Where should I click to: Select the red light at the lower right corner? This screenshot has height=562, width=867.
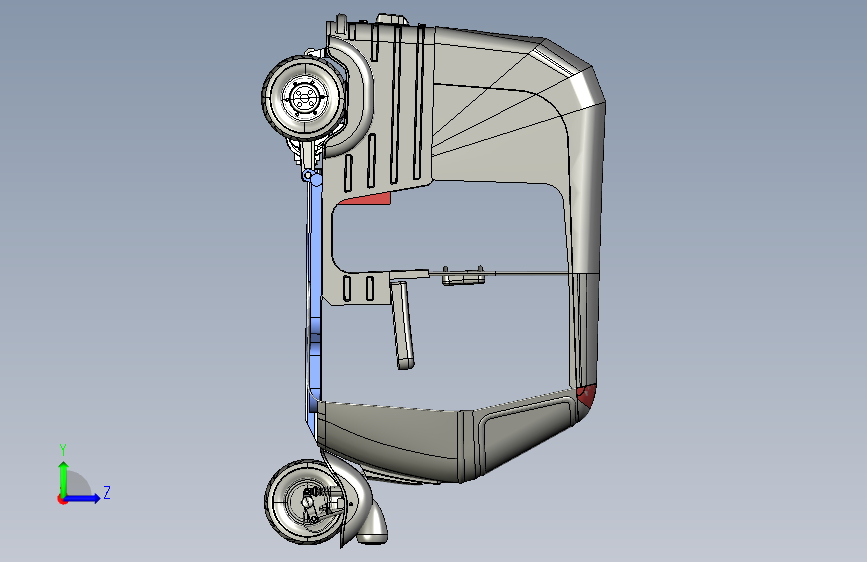[x=586, y=396]
